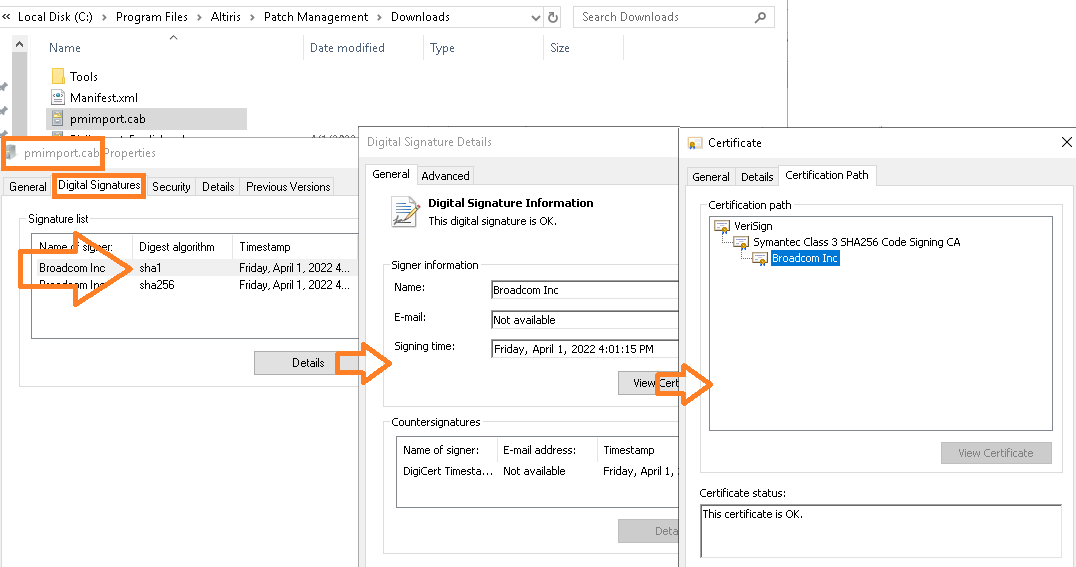Click the Patch Management breadcrumb chevron
Image resolution: width=1076 pixels, height=567 pixels.
click(378, 17)
